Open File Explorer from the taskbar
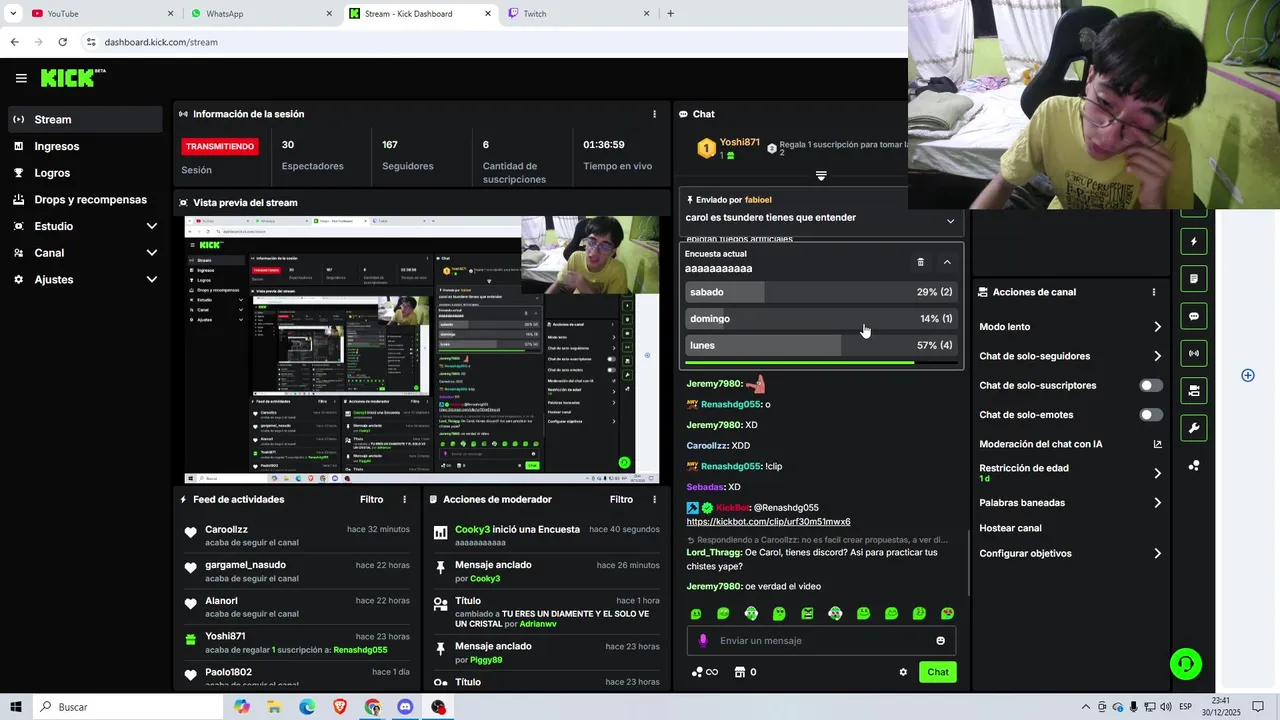The image size is (1280, 720). tap(274, 707)
